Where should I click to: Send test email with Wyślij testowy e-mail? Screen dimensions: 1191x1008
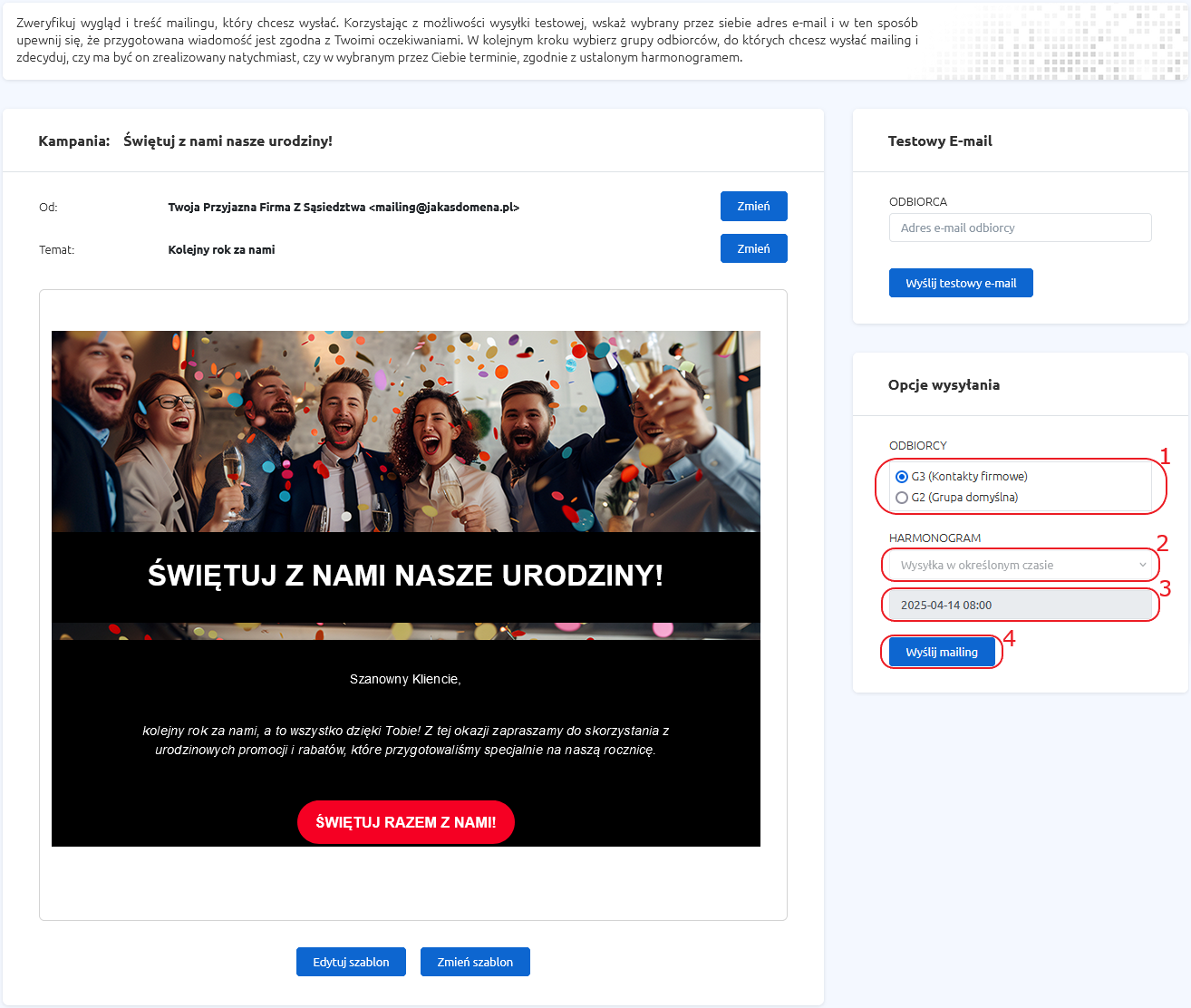(x=961, y=283)
